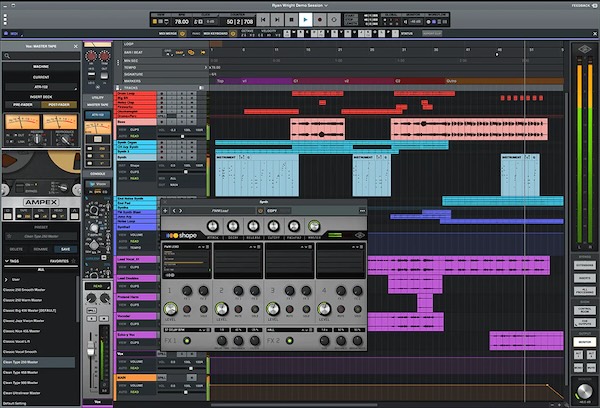Click the AMPEX logo on tape plugin

click(x=41, y=202)
